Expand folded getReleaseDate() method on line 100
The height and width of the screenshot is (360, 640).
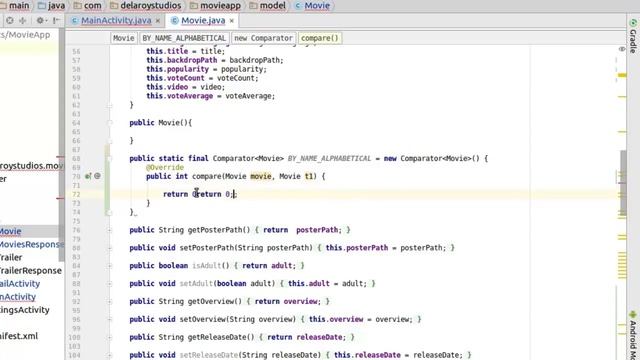pyautogui.click(x=109, y=338)
